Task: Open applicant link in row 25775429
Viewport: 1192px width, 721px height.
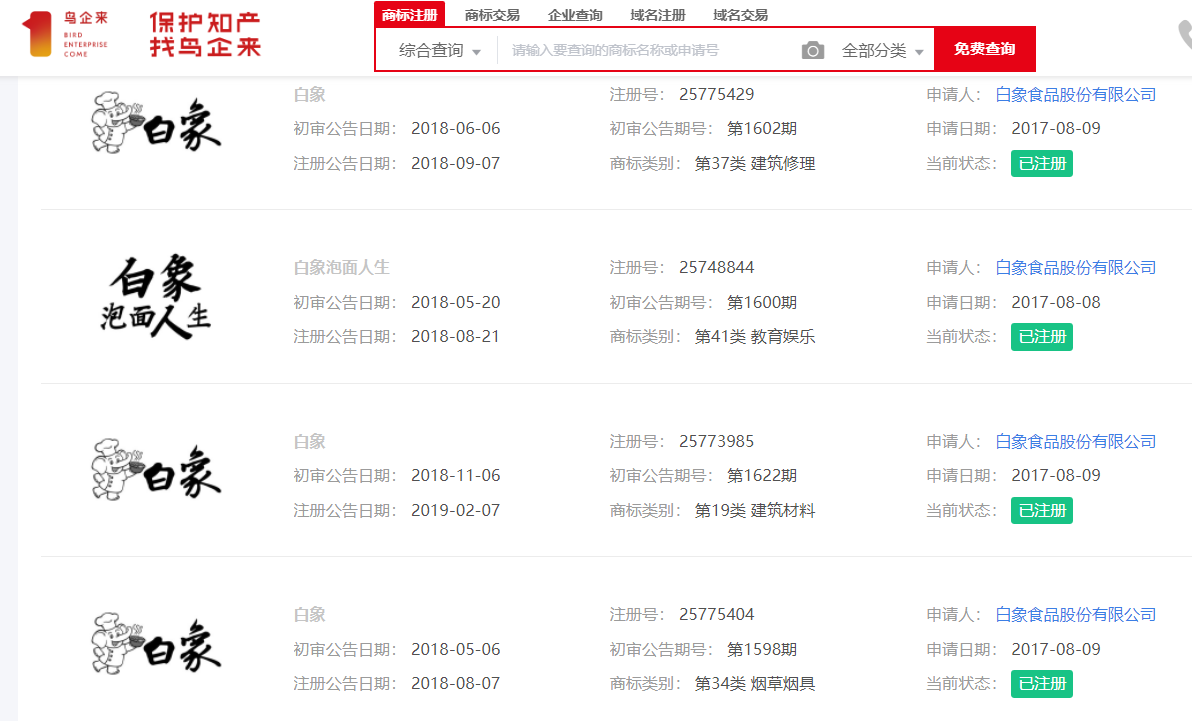Action: (1076, 94)
